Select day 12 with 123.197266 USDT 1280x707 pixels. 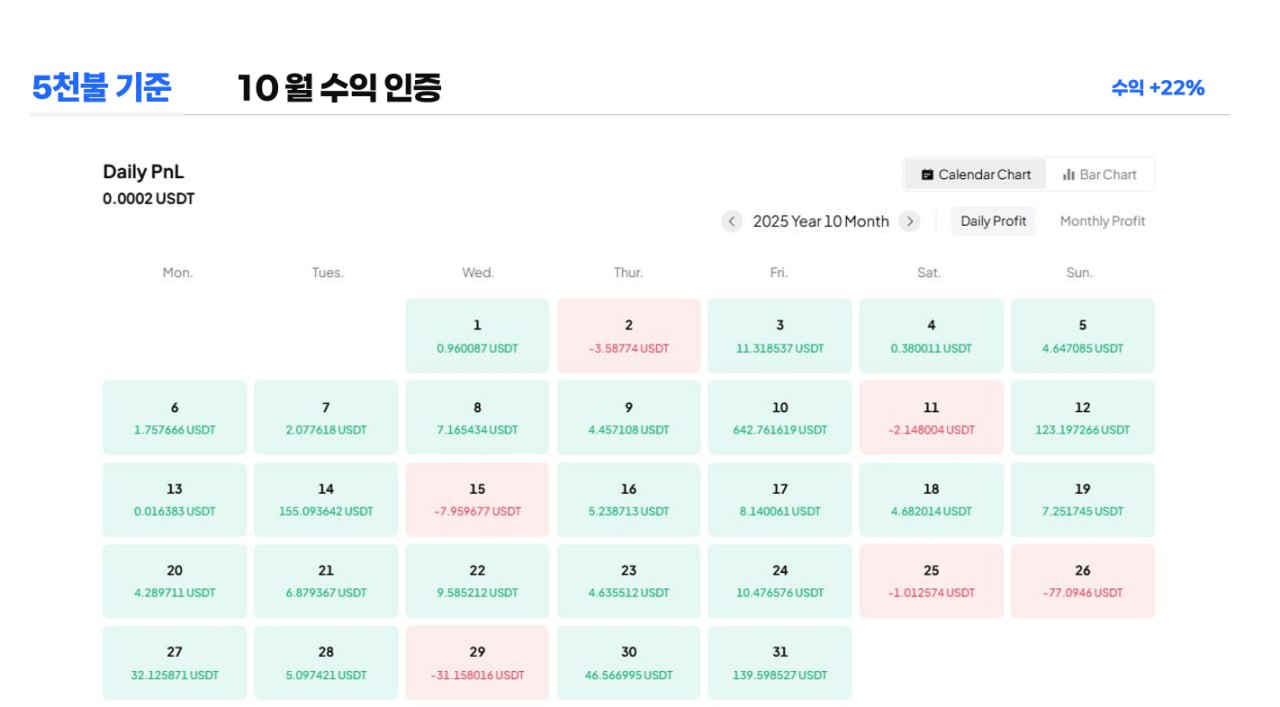[x=1083, y=417]
